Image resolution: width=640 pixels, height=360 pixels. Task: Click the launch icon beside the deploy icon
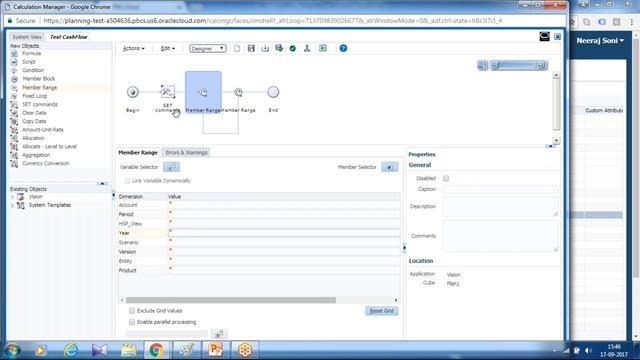[322, 48]
